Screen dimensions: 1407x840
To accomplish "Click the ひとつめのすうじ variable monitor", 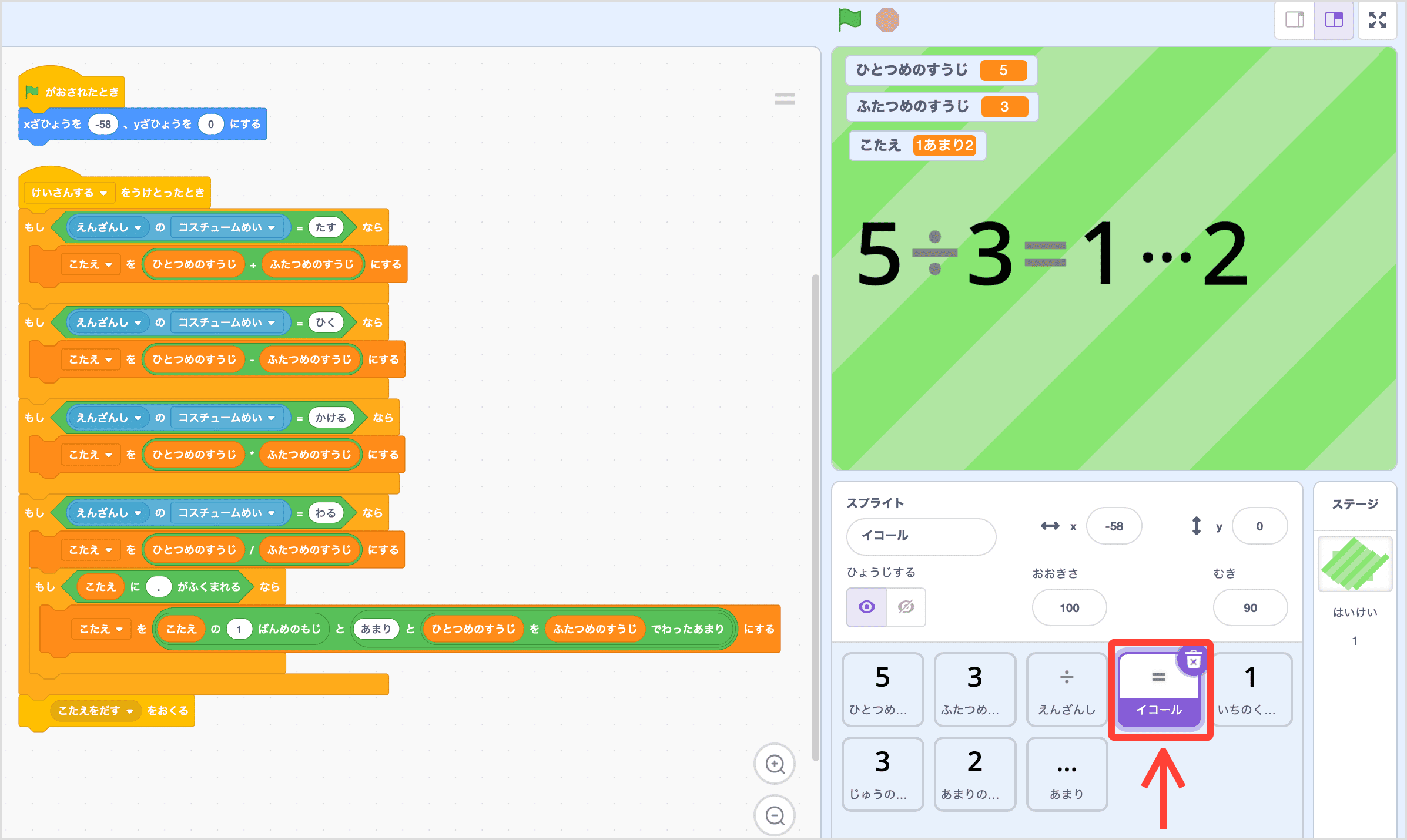I will tap(941, 70).
